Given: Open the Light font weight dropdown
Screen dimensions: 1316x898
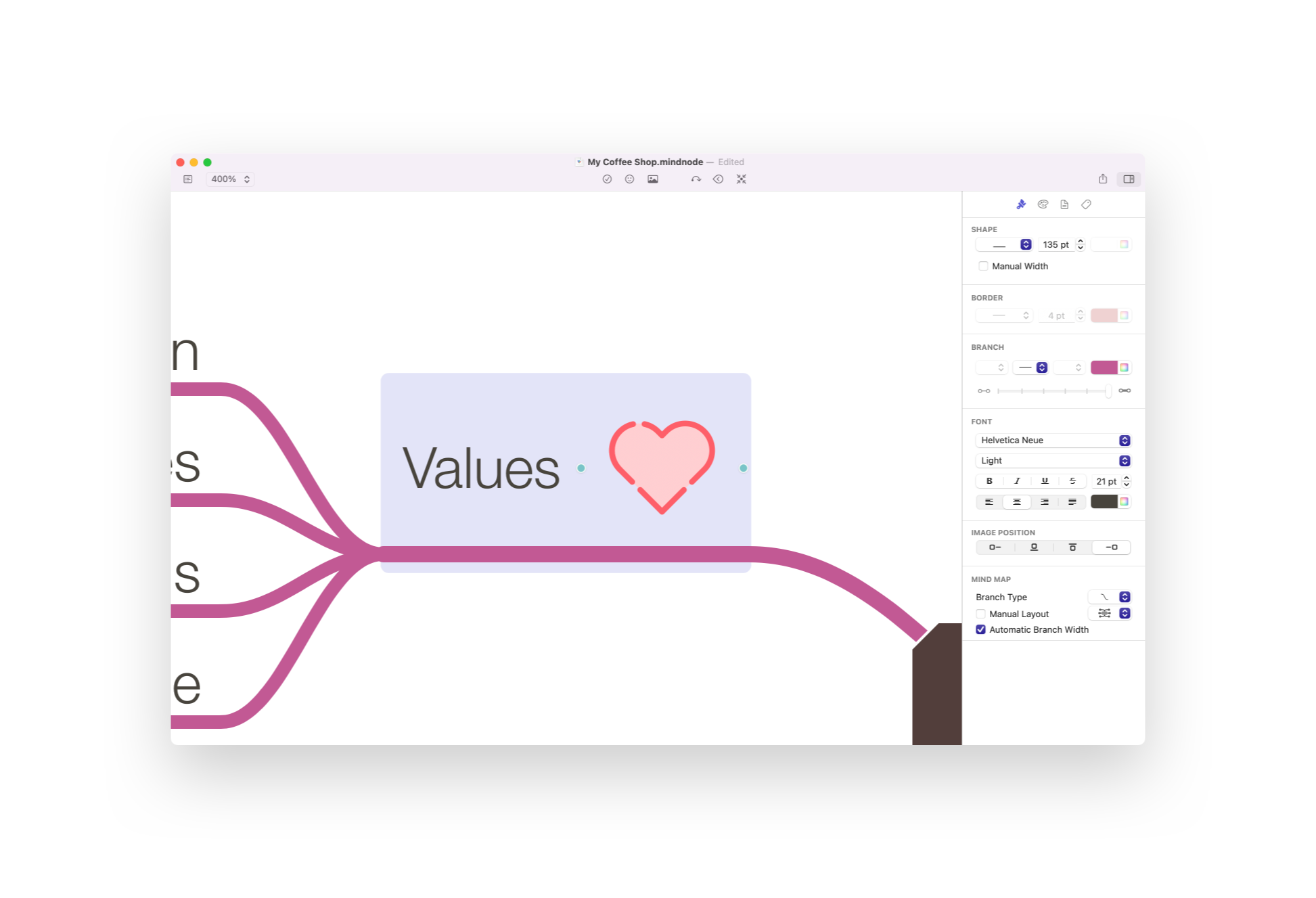Looking at the screenshot, I should point(1053,460).
